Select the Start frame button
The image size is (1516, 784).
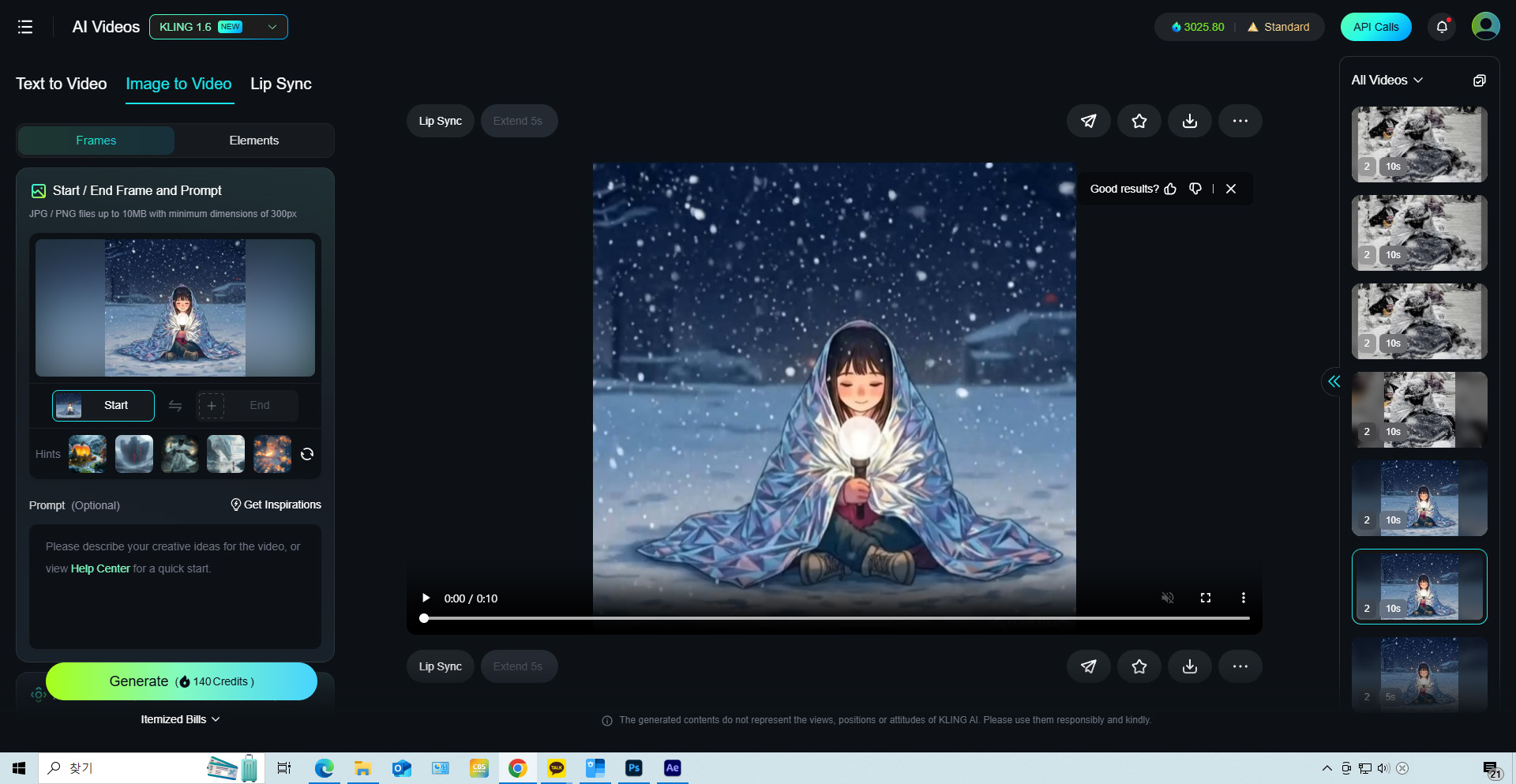pos(103,405)
